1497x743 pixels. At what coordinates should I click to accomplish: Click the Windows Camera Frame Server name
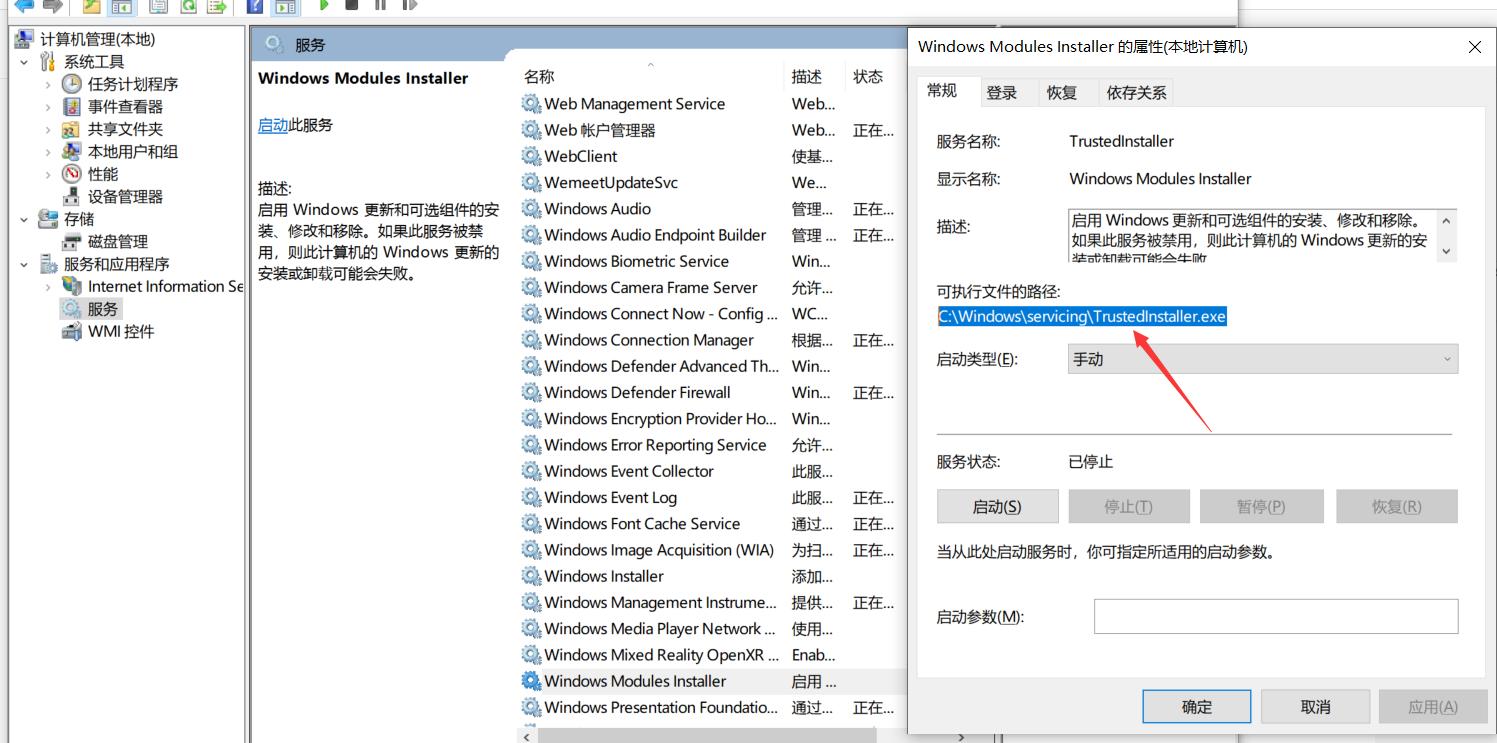click(651, 288)
